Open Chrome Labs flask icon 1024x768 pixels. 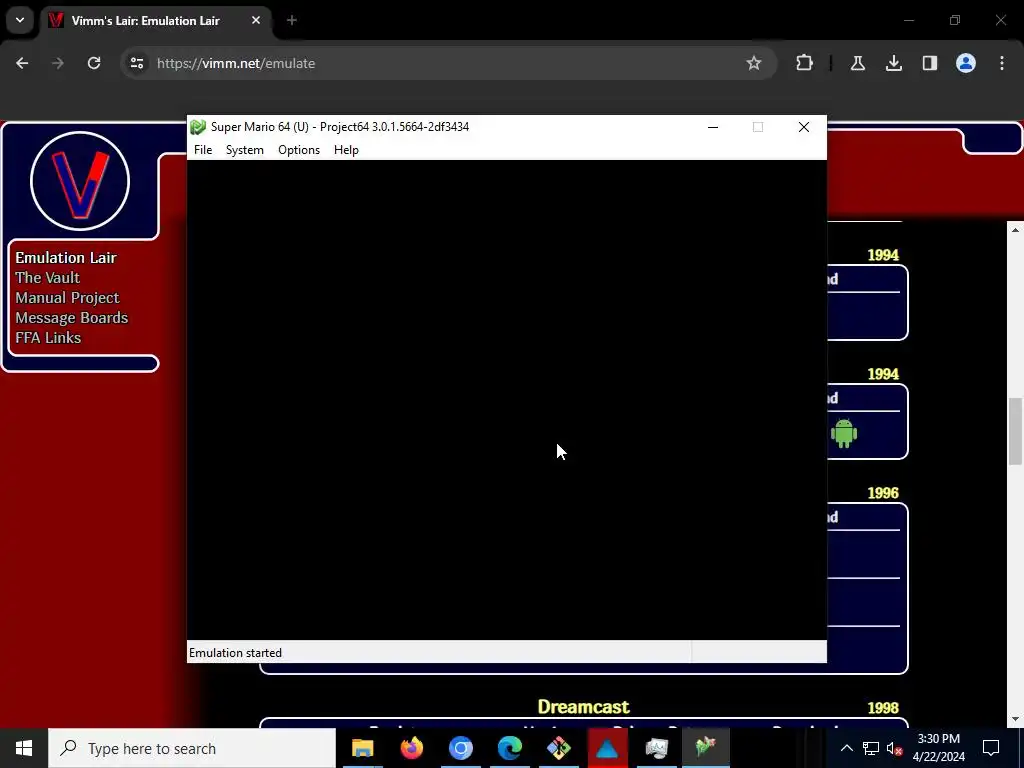(857, 63)
